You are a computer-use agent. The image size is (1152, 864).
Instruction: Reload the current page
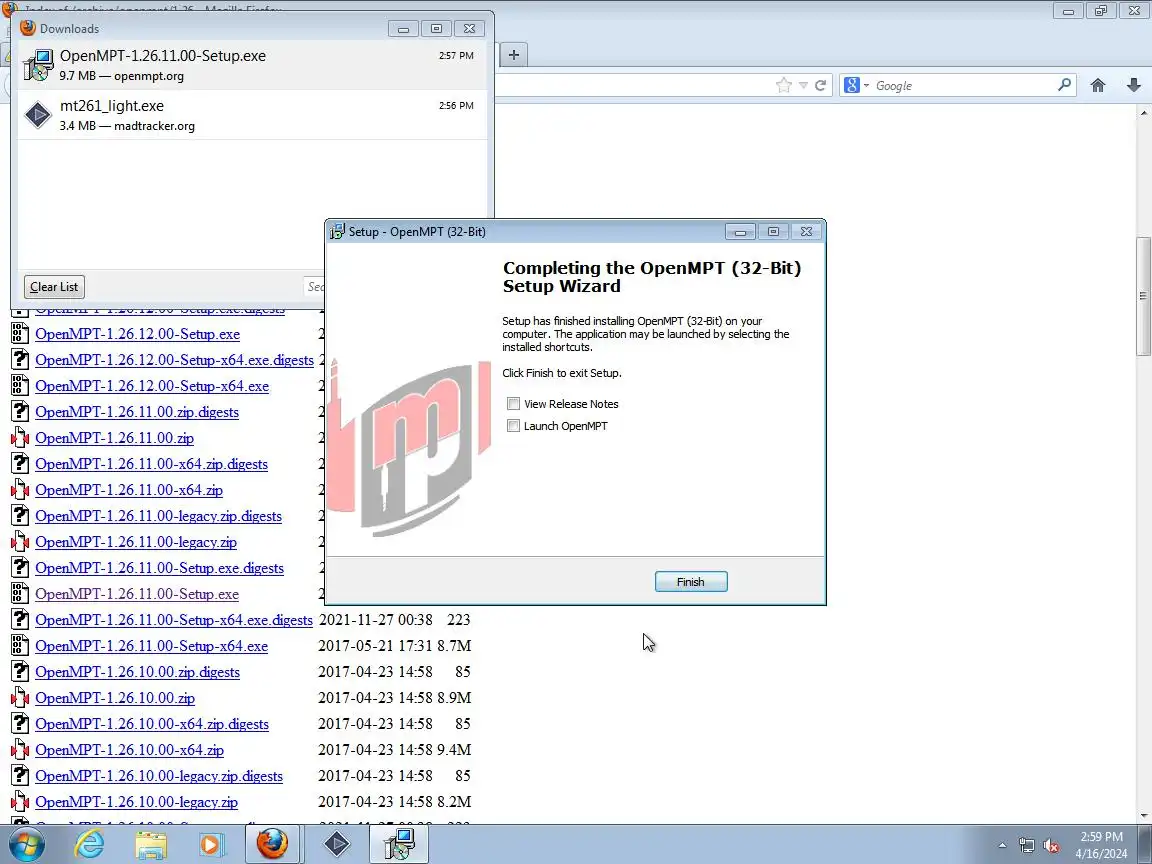[x=821, y=85]
